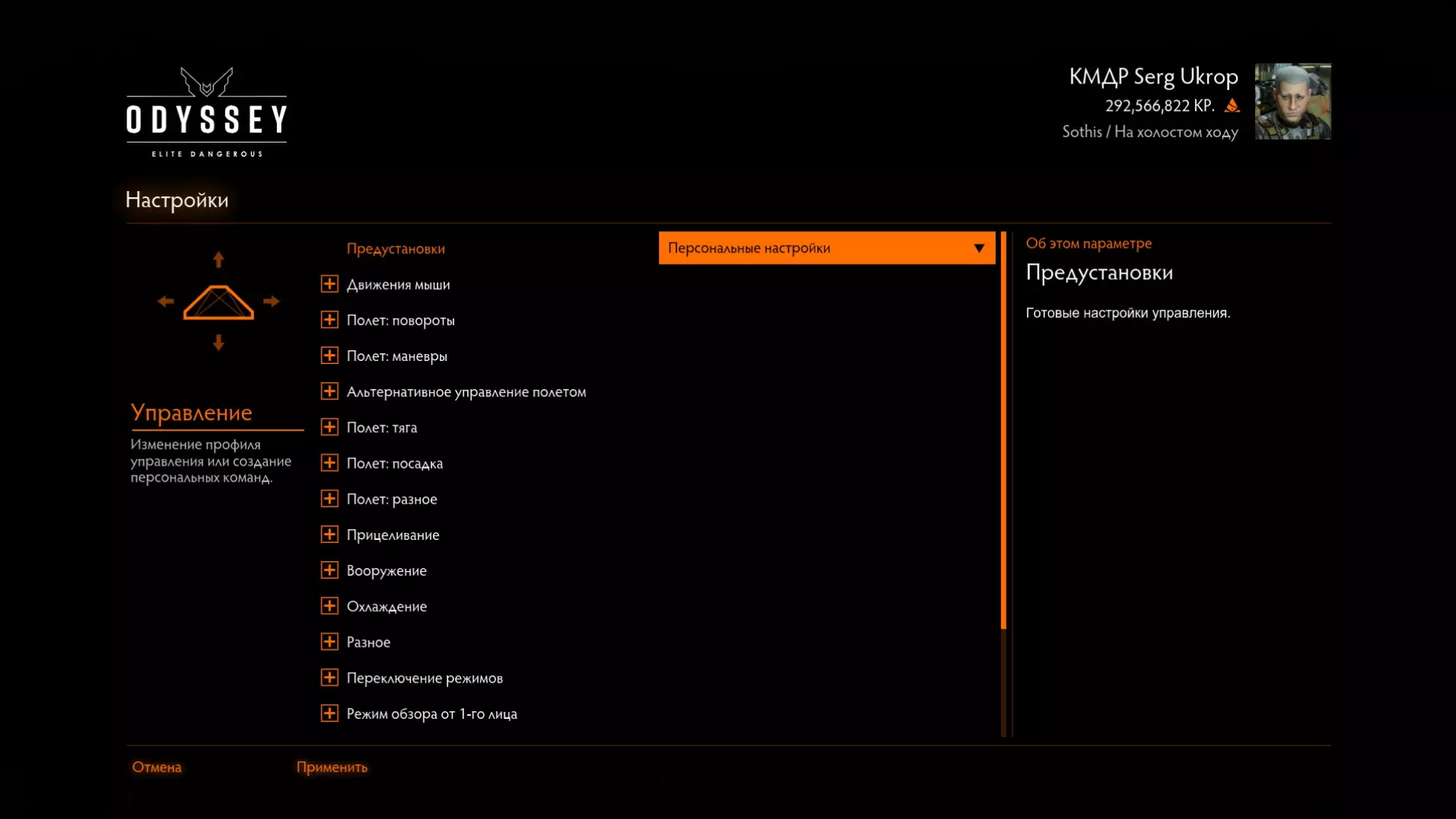Open the Персональные настройки preset dropdown
1456x819 pixels.
(x=827, y=248)
